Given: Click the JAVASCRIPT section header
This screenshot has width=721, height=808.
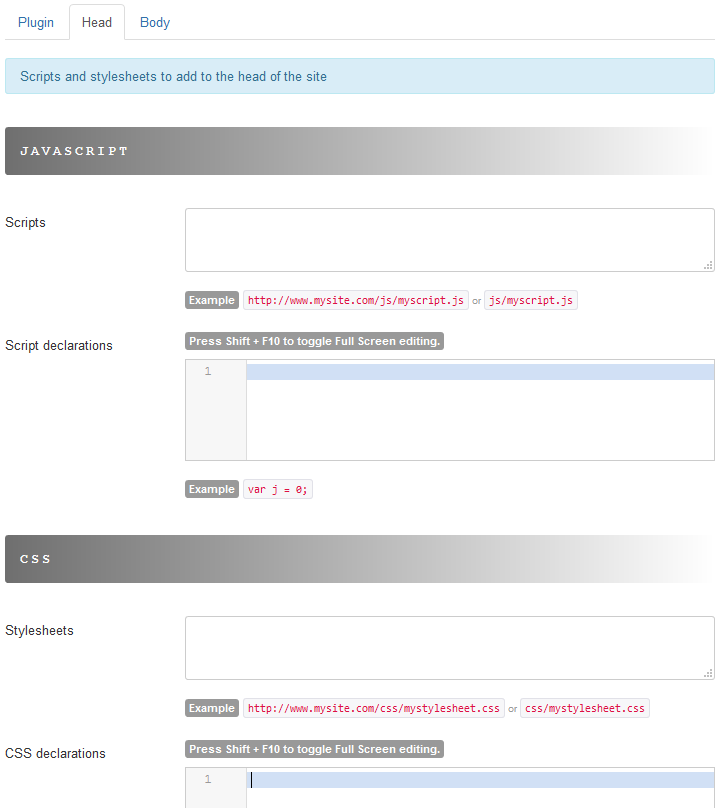Looking at the screenshot, I should point(360,151).
